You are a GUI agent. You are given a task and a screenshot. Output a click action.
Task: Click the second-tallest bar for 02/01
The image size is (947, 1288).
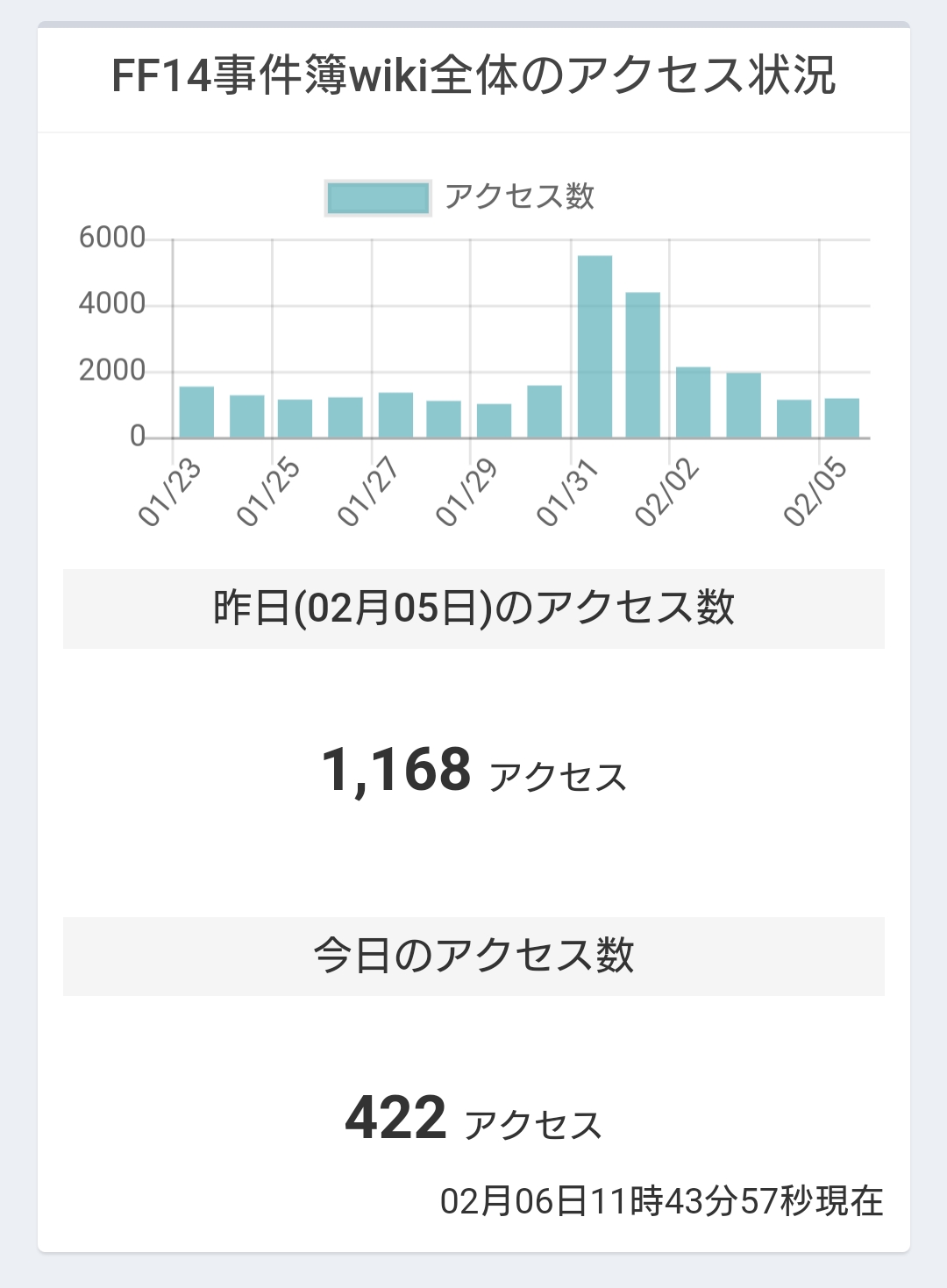(643, 365)
